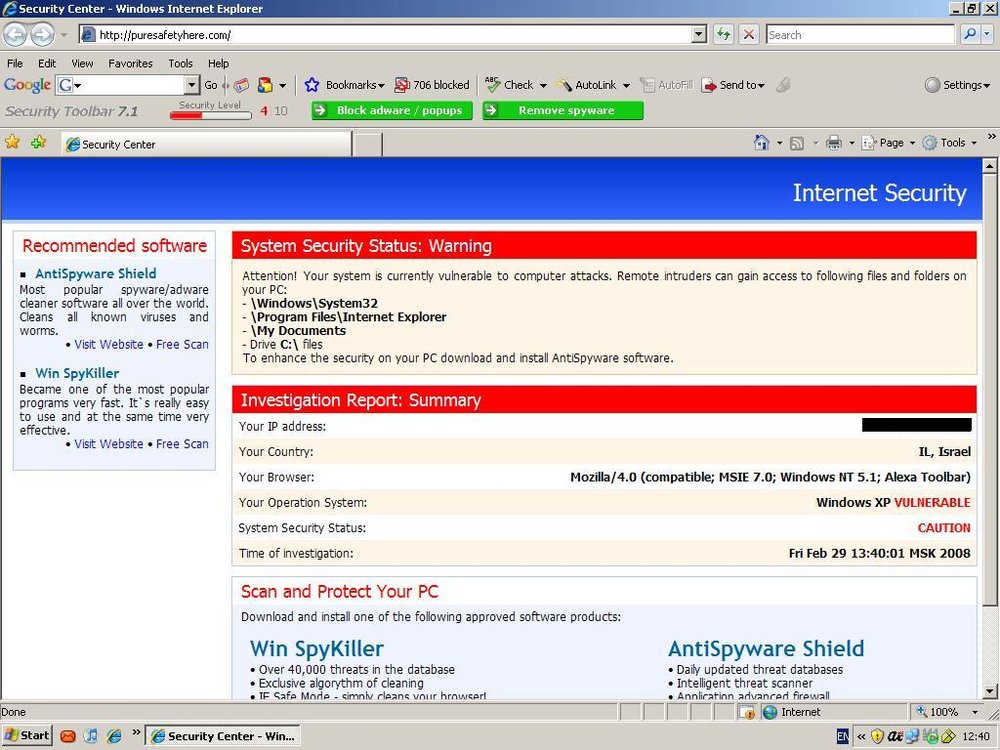Click the red X Stop button
The width and height of the screenshot is (1000, 750).
click(749, 34)
